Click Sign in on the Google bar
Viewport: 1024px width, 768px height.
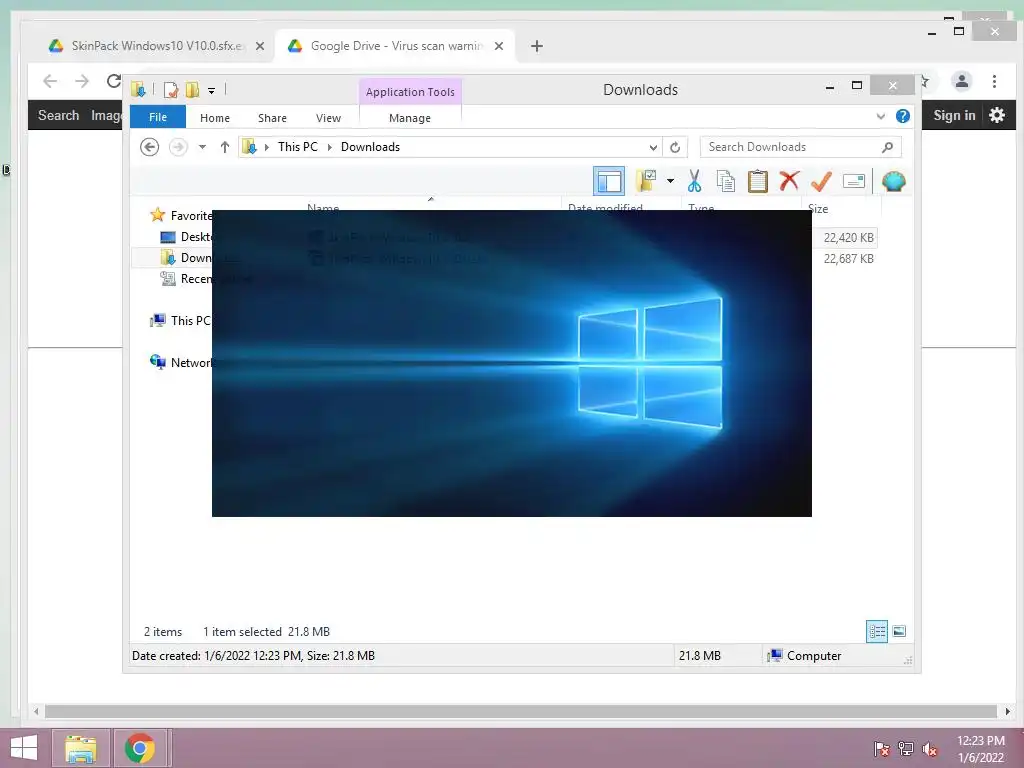pyautogui.click(x=954, y=116)
